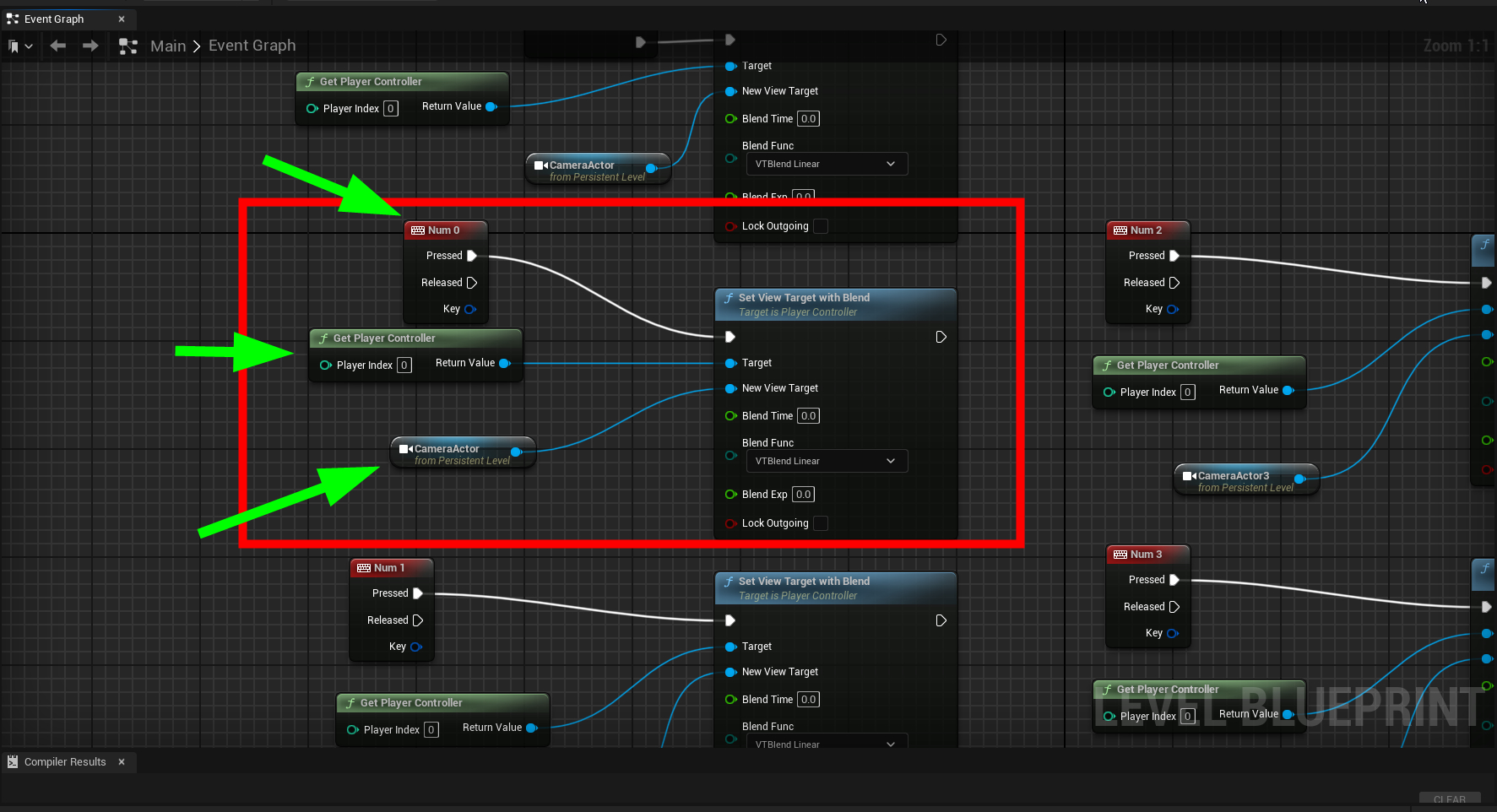Click the back navigation arrow in breadcrumb bar
This screenshot has height=812, width=1497.
click(x=57, y=46)
